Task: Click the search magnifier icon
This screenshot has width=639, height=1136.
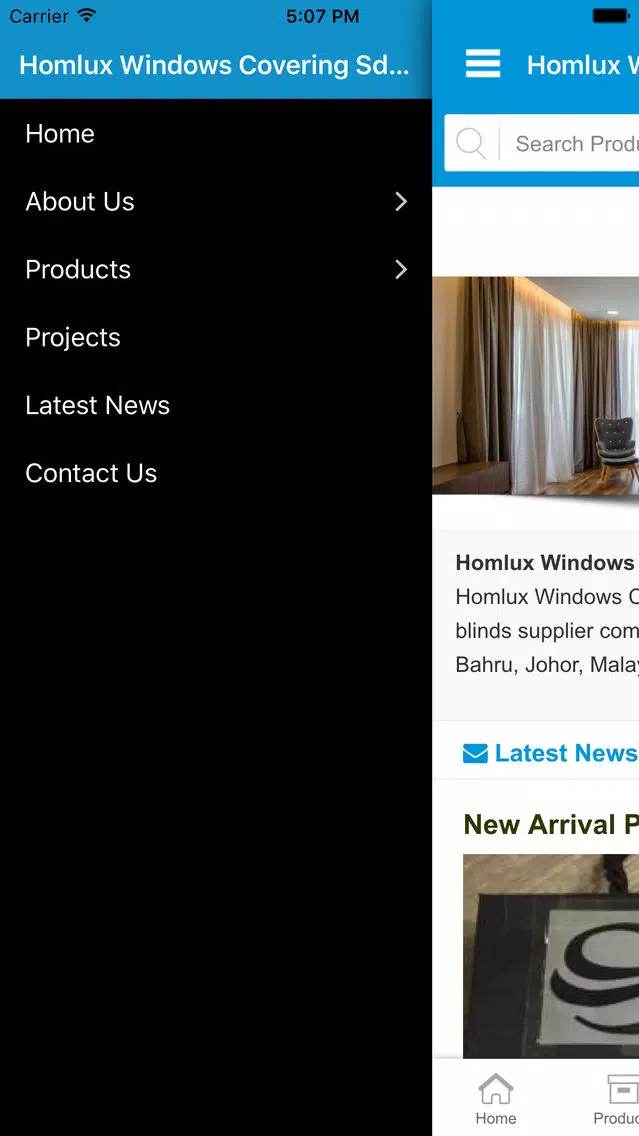Action: 471,143
